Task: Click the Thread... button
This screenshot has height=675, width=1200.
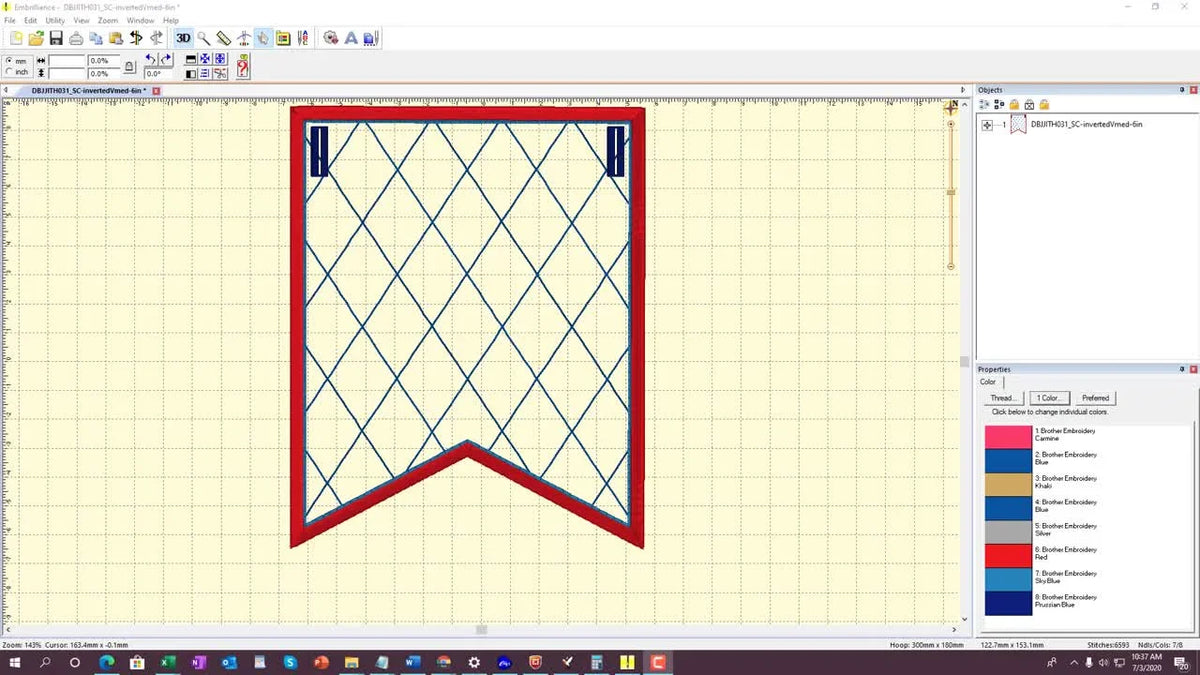Action: pos(1003,398)
